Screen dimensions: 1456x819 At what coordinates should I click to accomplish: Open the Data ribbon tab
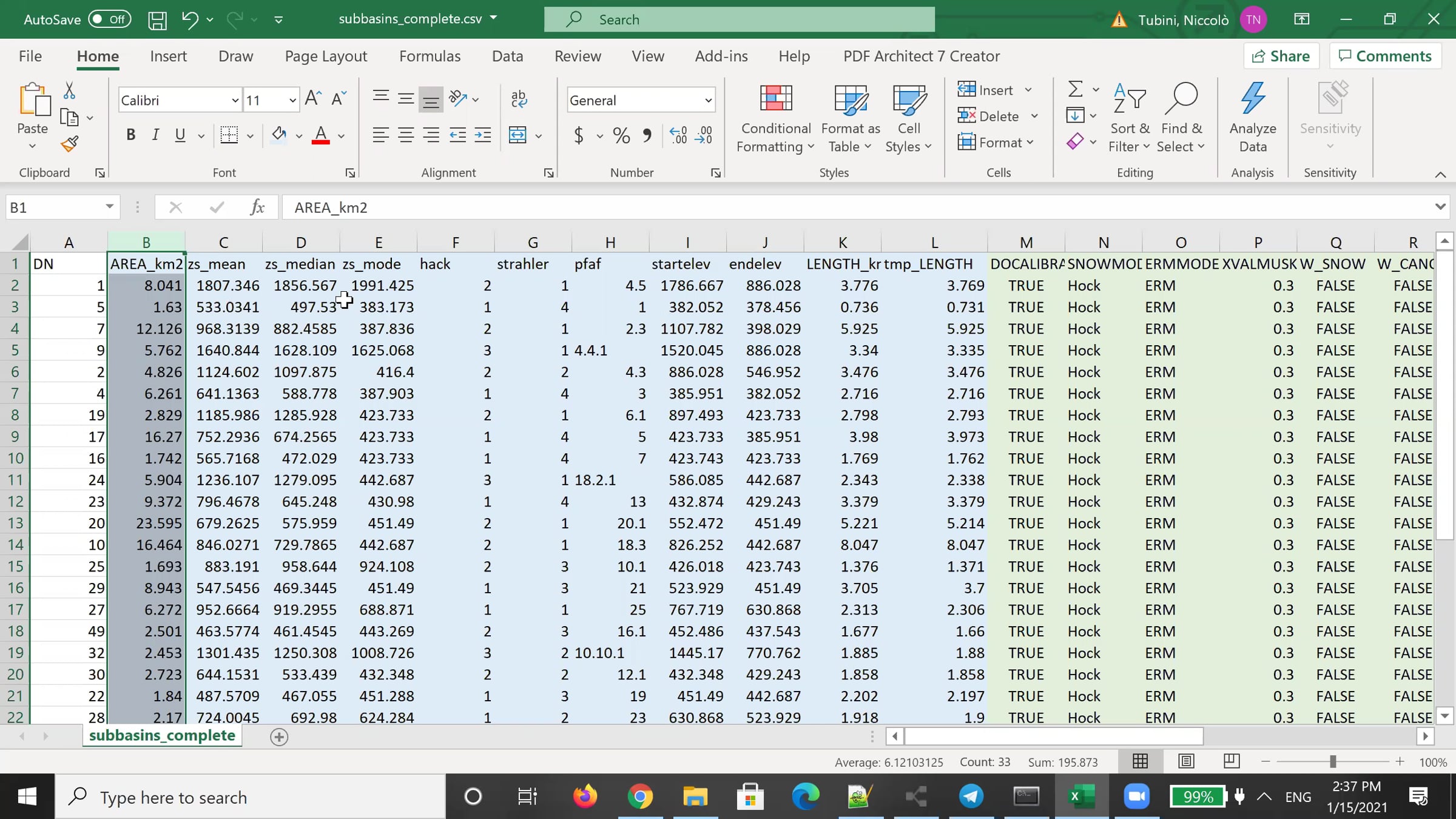(507, 56)
